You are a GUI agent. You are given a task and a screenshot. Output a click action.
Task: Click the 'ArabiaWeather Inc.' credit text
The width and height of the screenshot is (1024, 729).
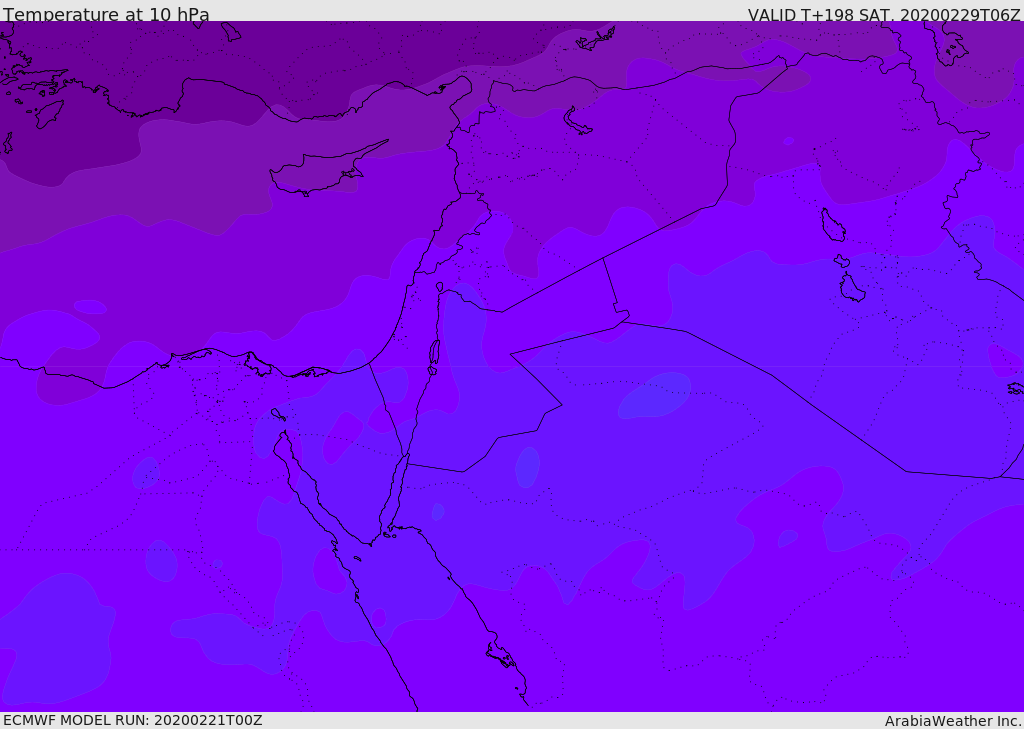click(952, 721)
